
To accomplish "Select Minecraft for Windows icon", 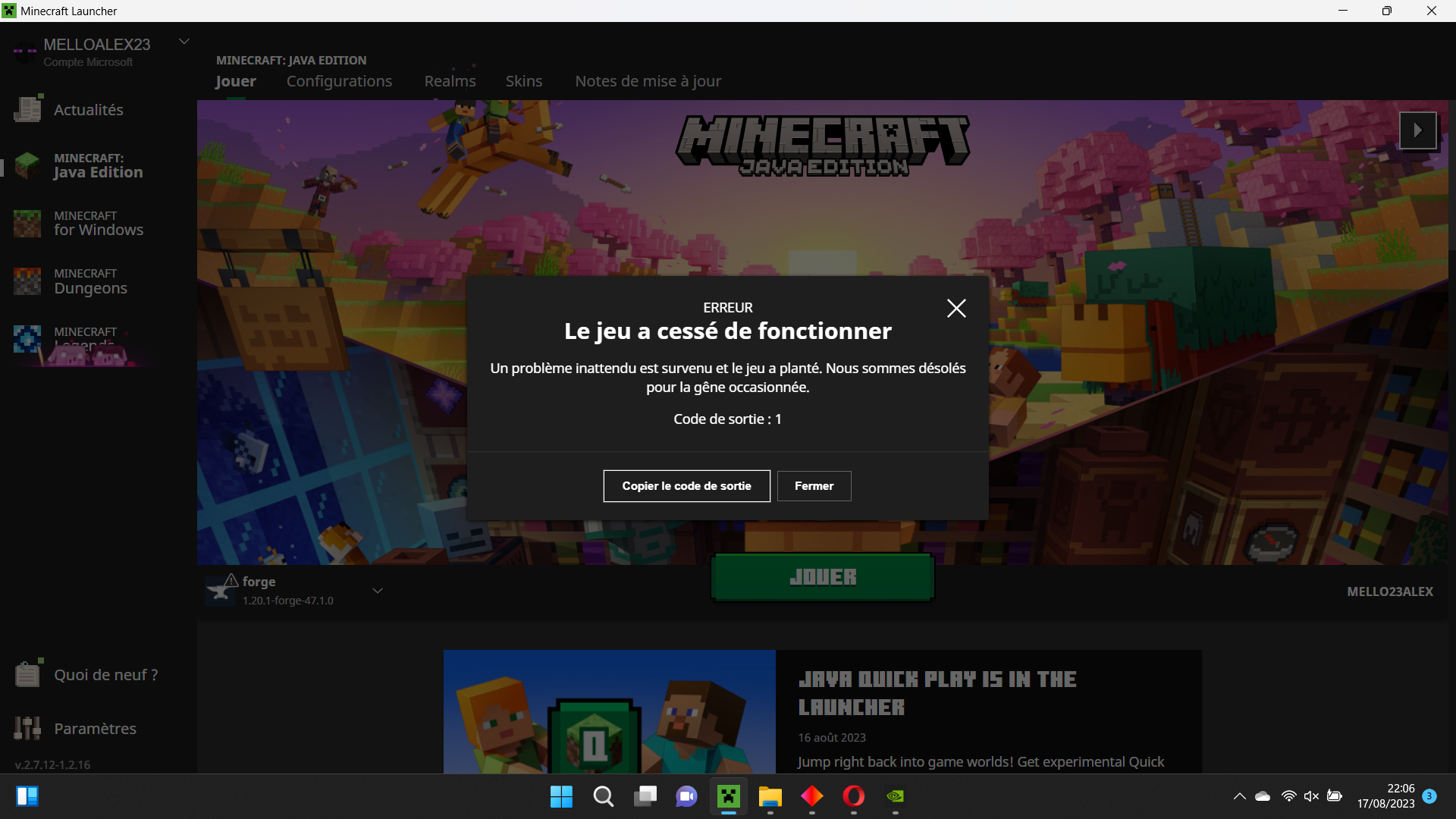I will pos(27,223).
